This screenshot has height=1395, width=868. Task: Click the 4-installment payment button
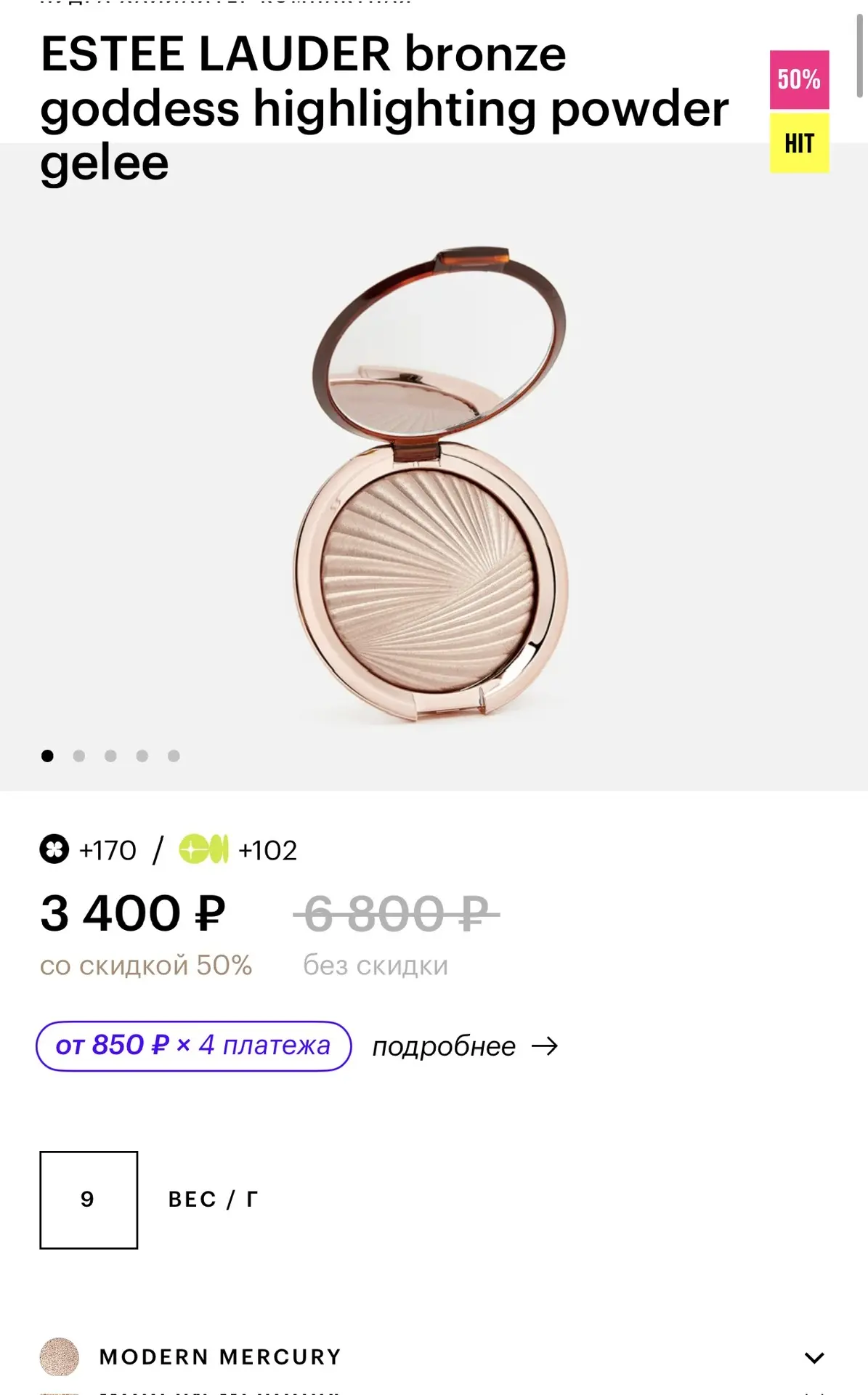pos(194,1046)
